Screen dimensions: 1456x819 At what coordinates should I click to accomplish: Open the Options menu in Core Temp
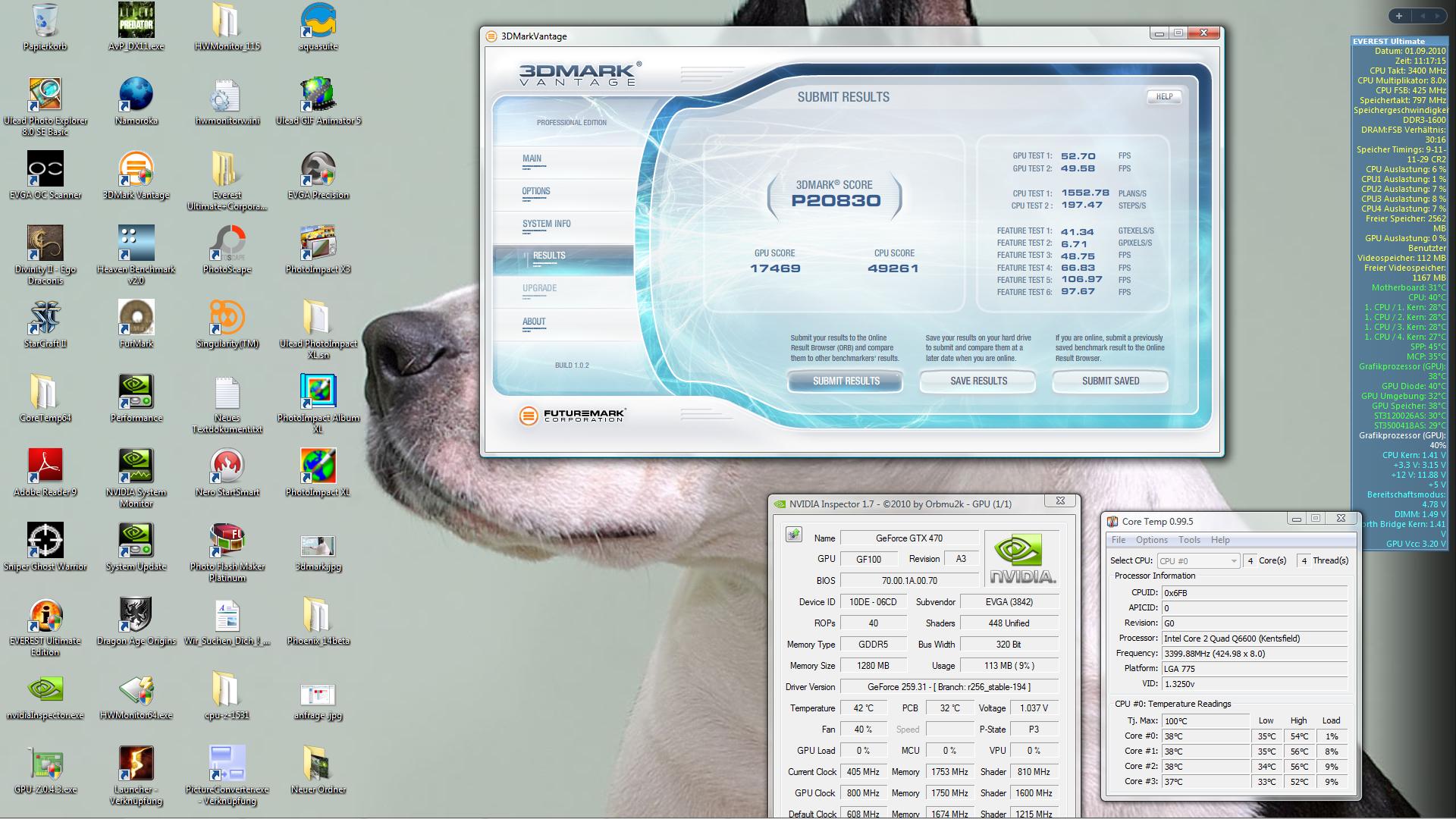[x=1151, y=540]
